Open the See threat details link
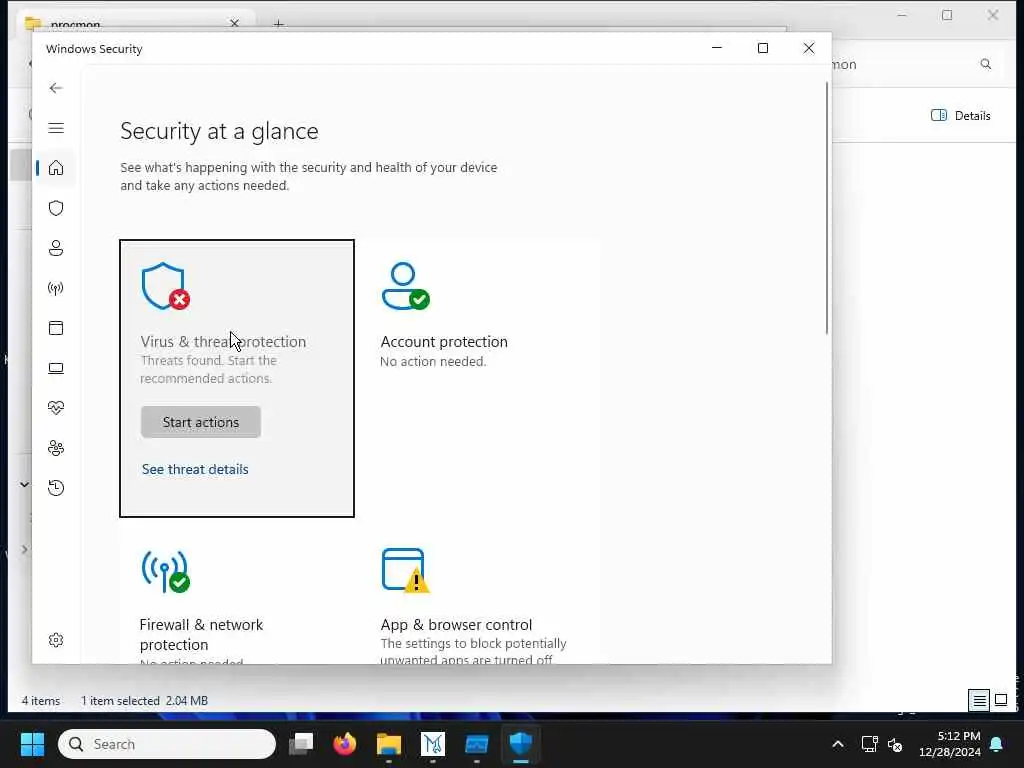 (x=195, y=469)
